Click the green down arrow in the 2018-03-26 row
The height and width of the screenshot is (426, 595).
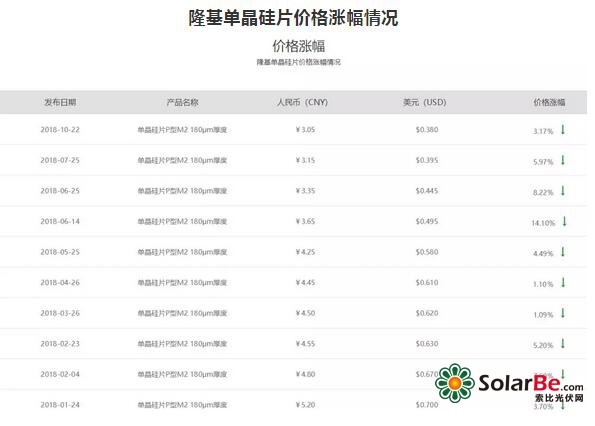[x=563, y=313]
